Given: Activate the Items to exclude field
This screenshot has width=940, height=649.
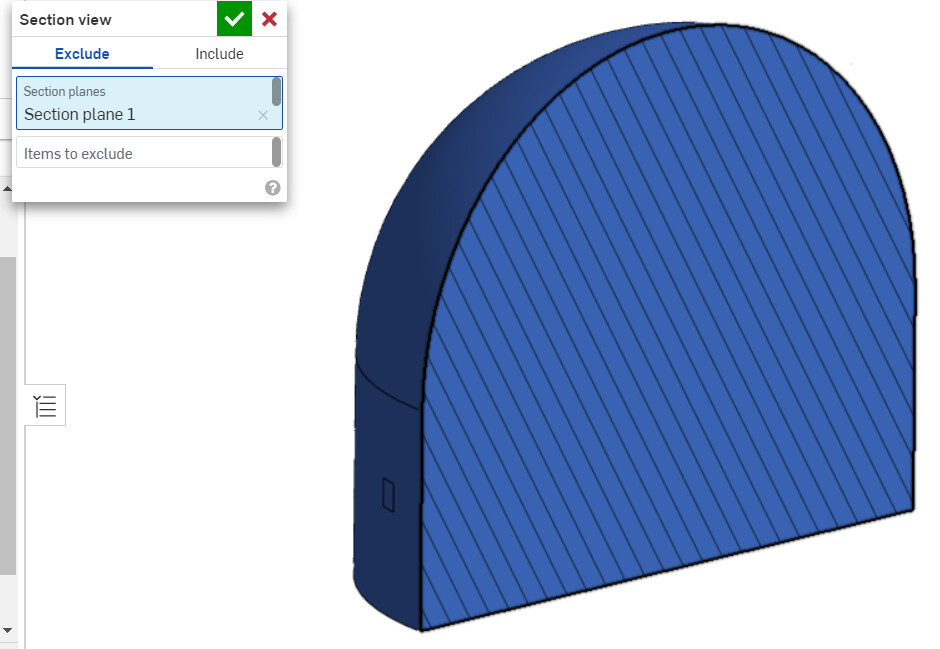Looking at the screenshot, I should pos(149,153).
